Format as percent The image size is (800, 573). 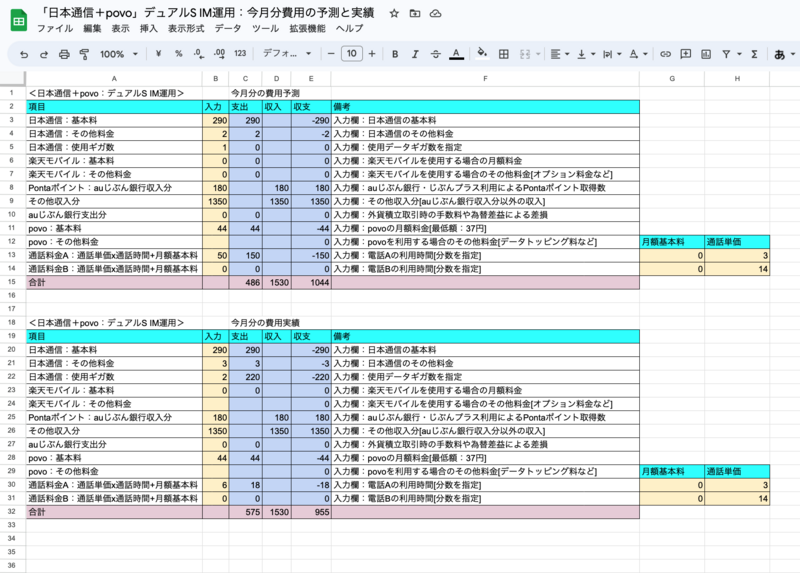[x=179, y=54]
